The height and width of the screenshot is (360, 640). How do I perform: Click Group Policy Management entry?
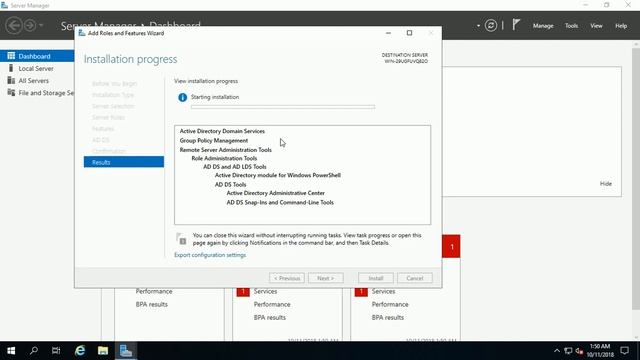click(x=213, y=140)
